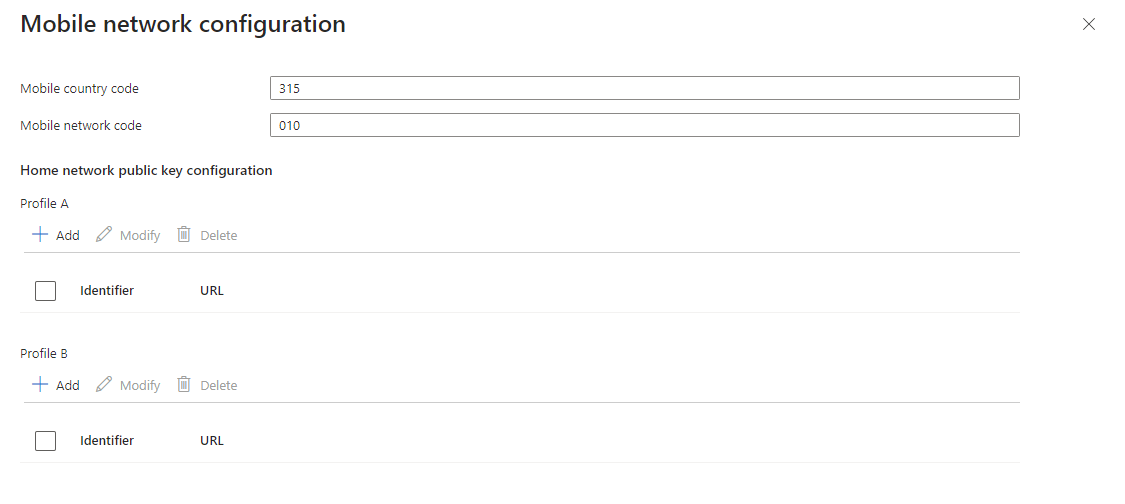Image resolution: width=1125 pixels, height=504 pixels.
Task: Click the Mobile network code label
Action: point(81,126)
